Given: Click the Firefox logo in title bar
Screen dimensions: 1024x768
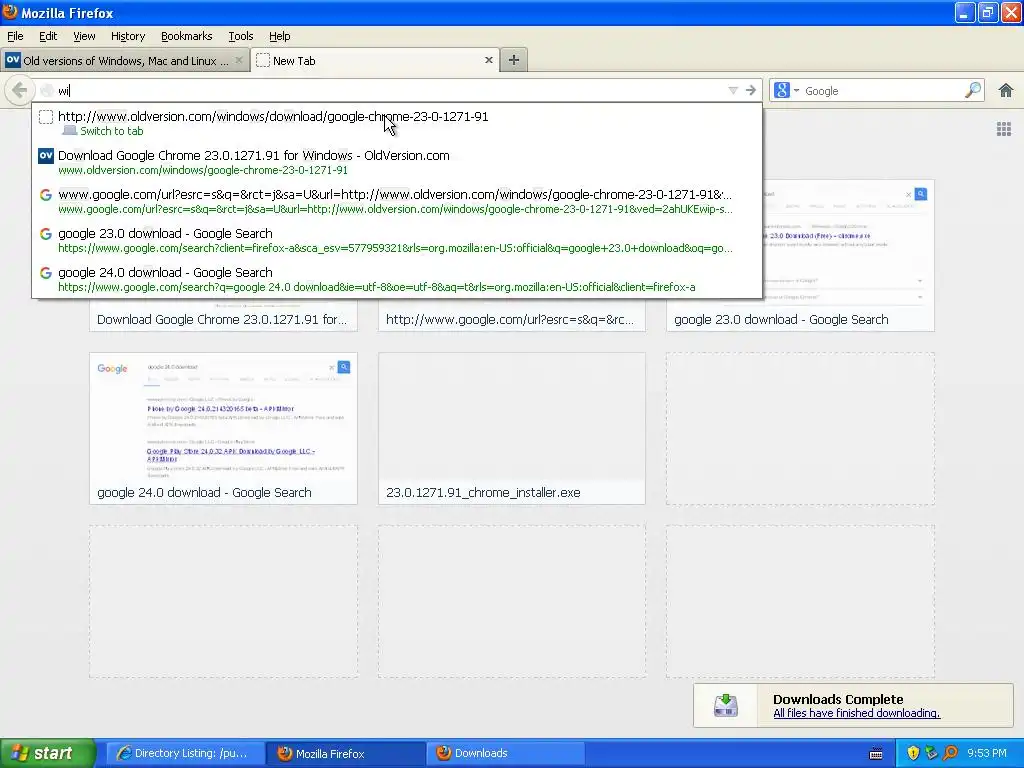Looking at the screenshot, I should point(10,12).
